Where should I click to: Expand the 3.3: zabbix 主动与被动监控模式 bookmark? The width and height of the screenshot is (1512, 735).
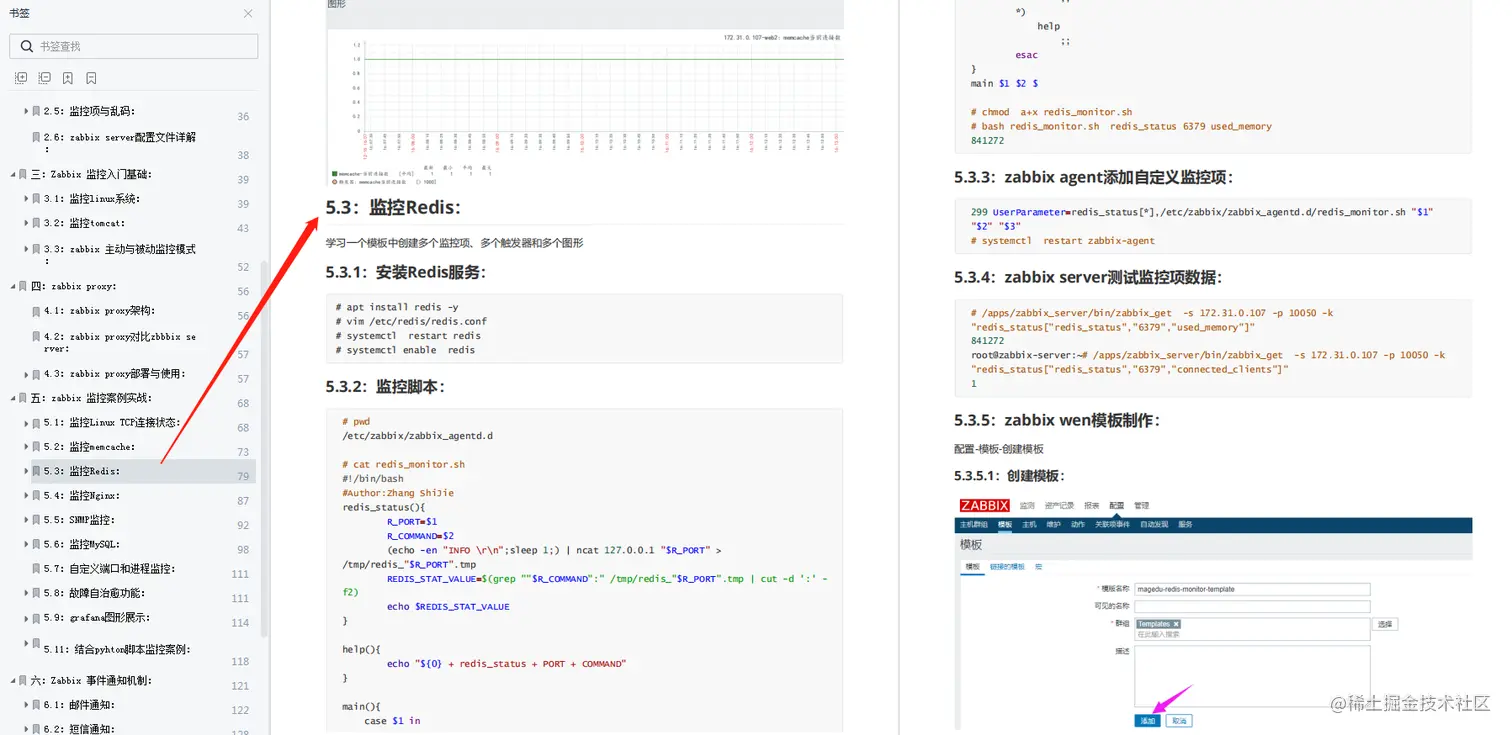pos(26,249)
